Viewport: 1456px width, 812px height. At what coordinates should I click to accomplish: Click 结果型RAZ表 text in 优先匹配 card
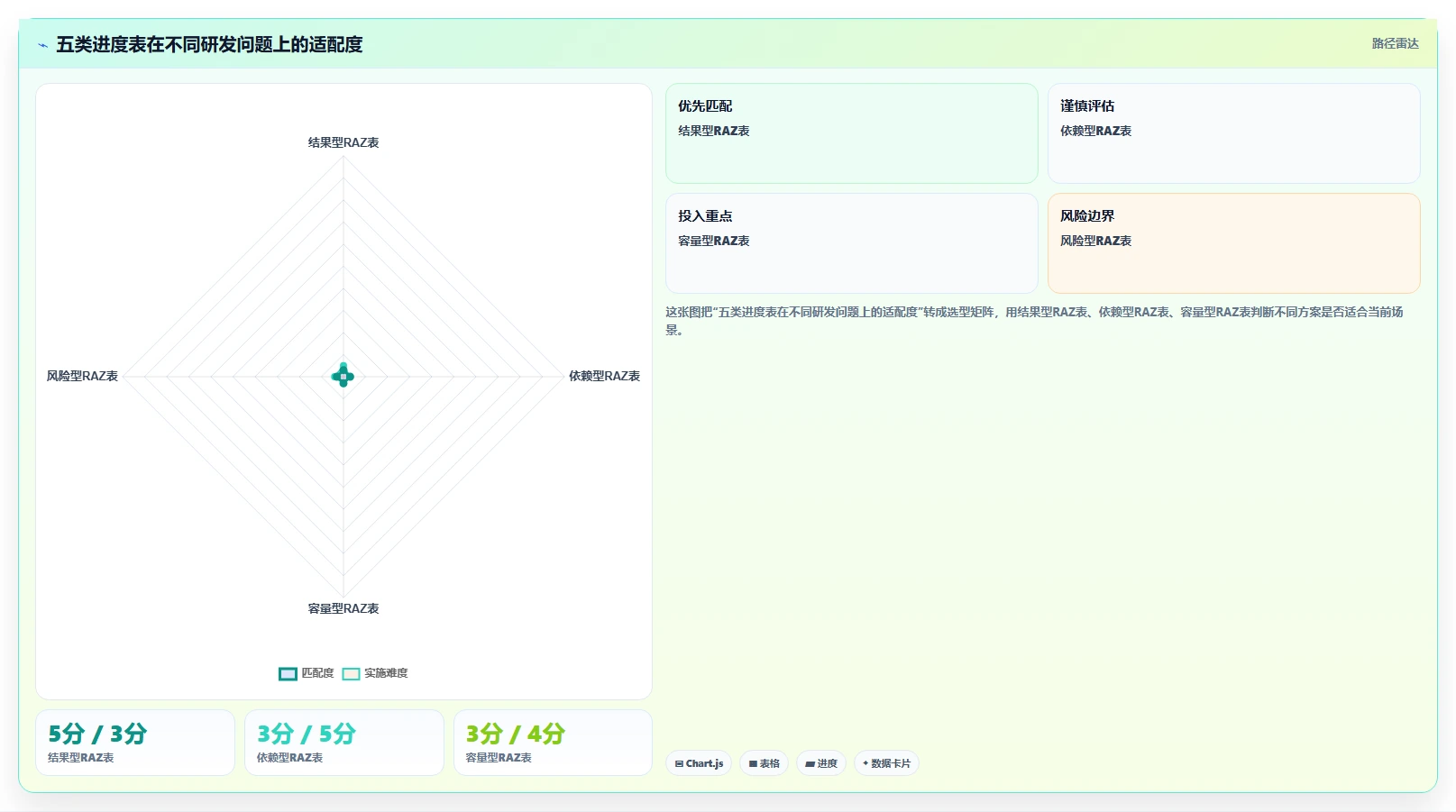[714, 131]
